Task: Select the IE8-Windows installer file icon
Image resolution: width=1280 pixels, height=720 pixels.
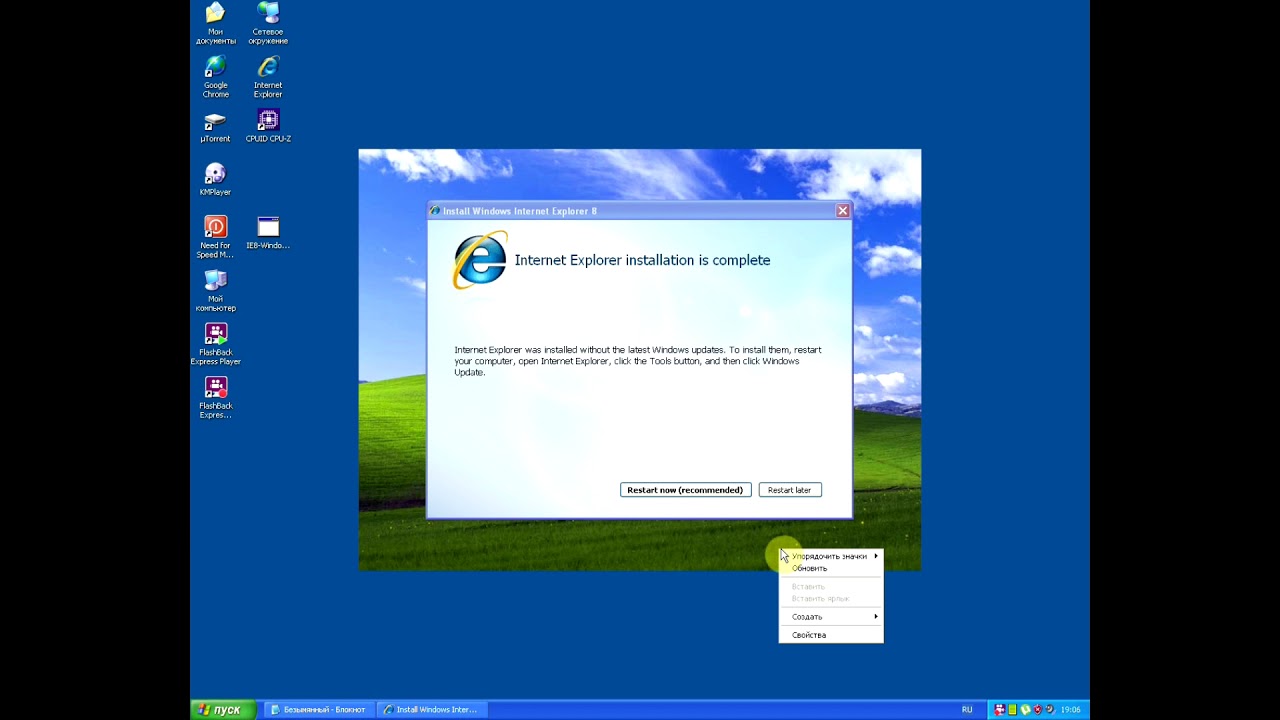Action: [x=268, y=233]
